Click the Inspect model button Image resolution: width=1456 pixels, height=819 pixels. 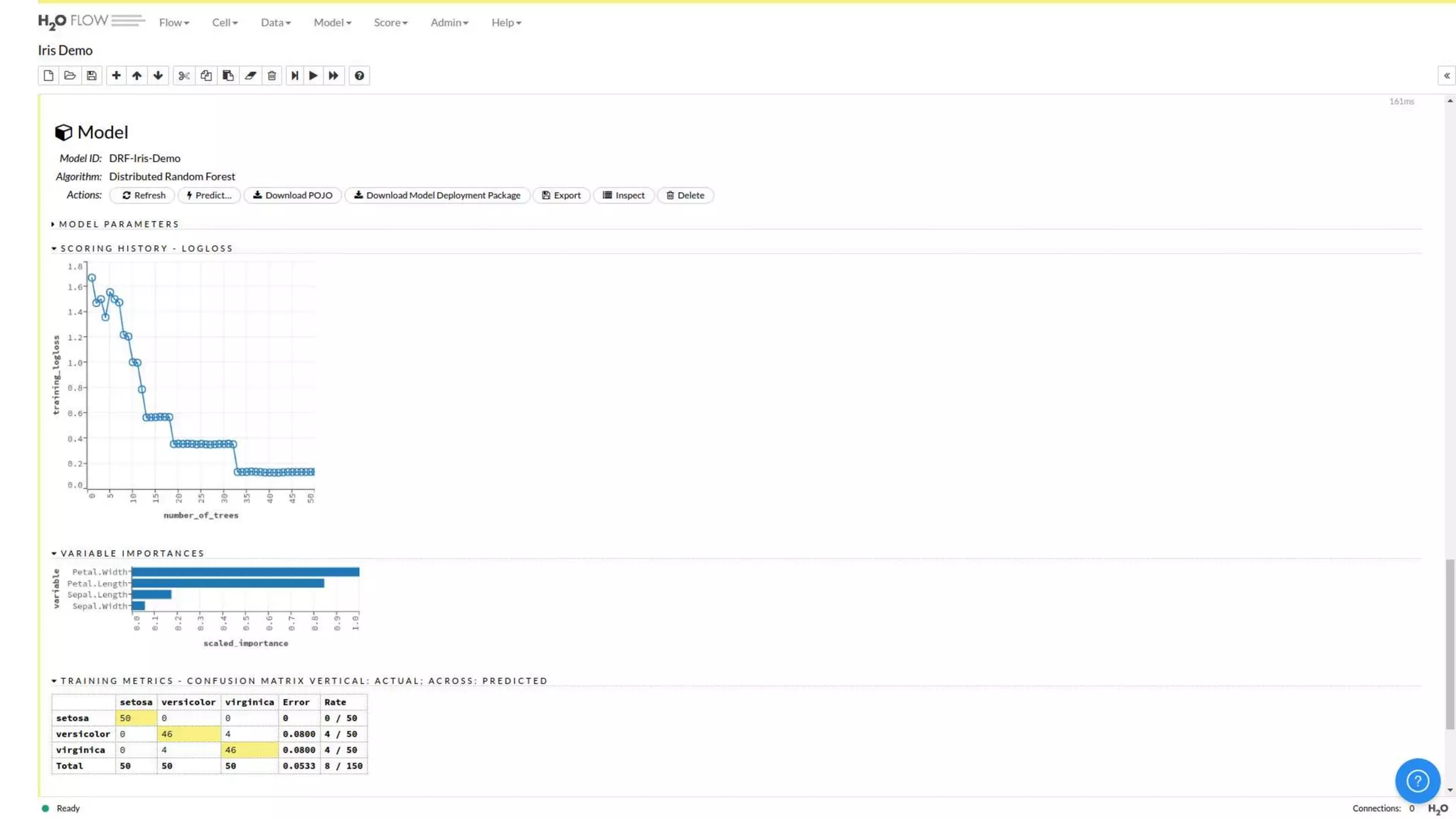[x=623, y=195]
